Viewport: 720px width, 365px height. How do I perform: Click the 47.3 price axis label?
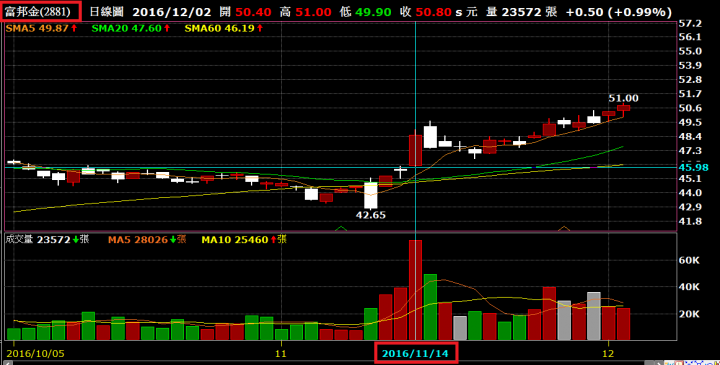(690, 151)
